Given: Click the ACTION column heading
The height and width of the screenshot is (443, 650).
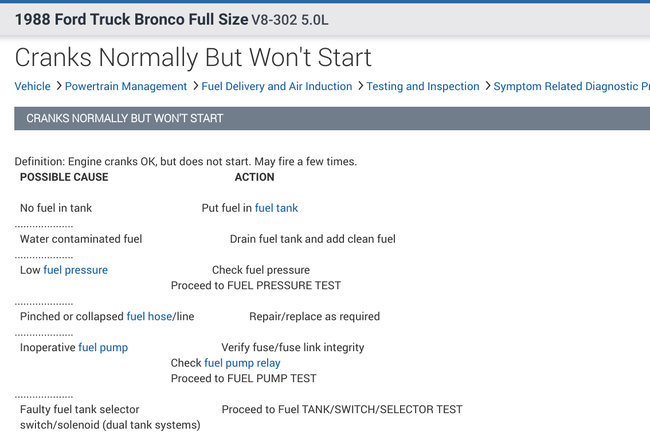Looking at the screenshot, I should tap(254, 177).
